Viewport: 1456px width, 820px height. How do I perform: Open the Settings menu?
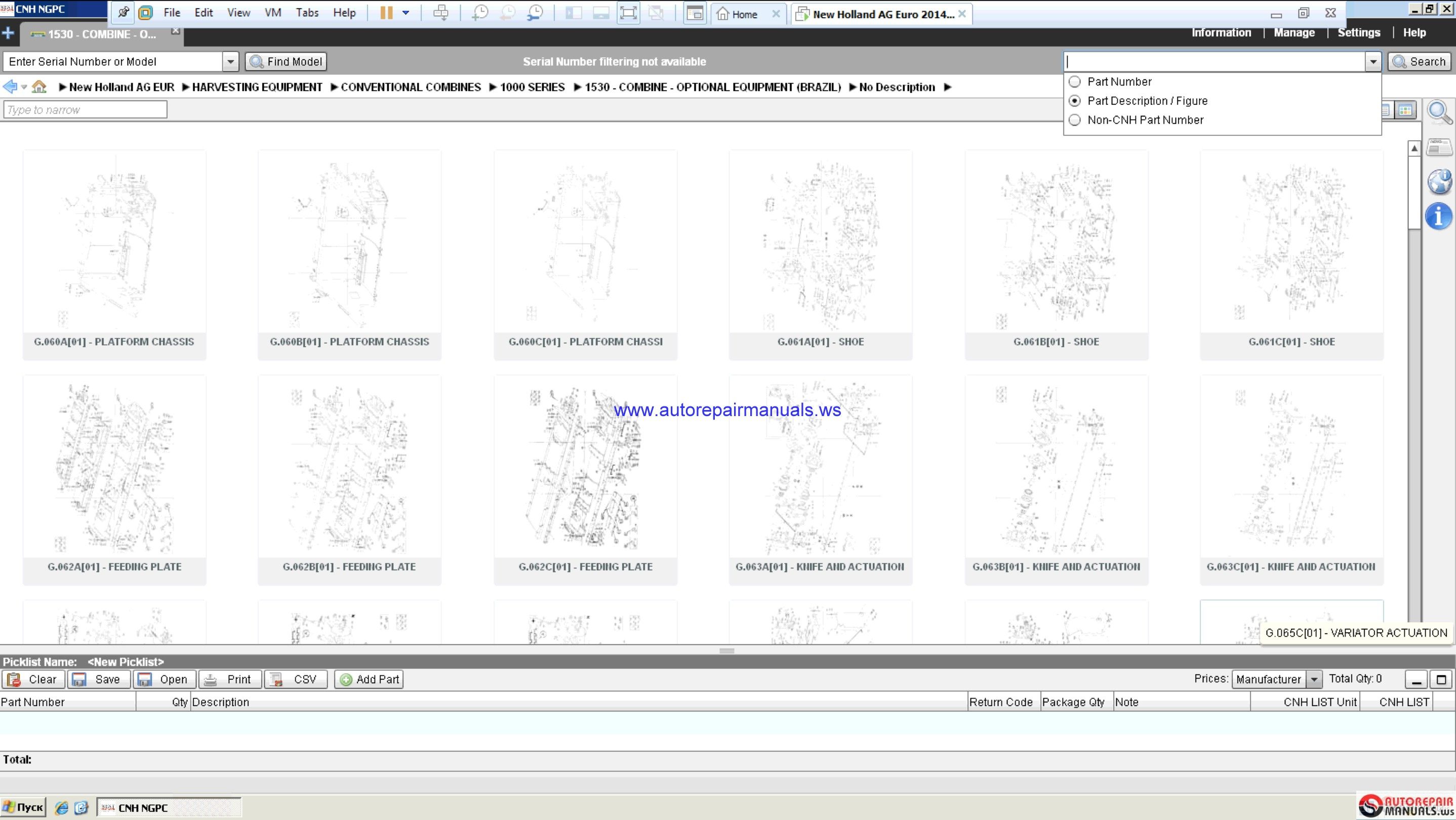(x=1359, y=33)
